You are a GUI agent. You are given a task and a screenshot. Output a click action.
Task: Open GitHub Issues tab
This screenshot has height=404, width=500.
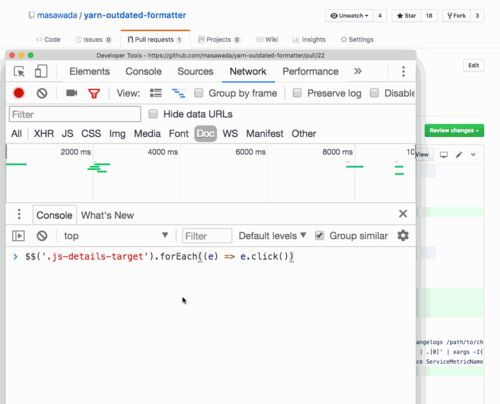tap(93, 39)
